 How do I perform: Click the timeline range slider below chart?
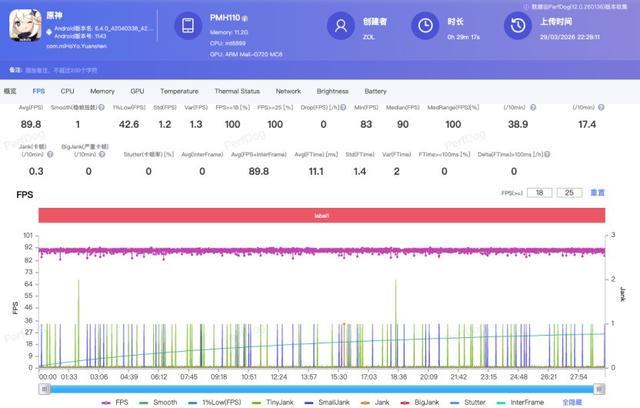(320, 387)
